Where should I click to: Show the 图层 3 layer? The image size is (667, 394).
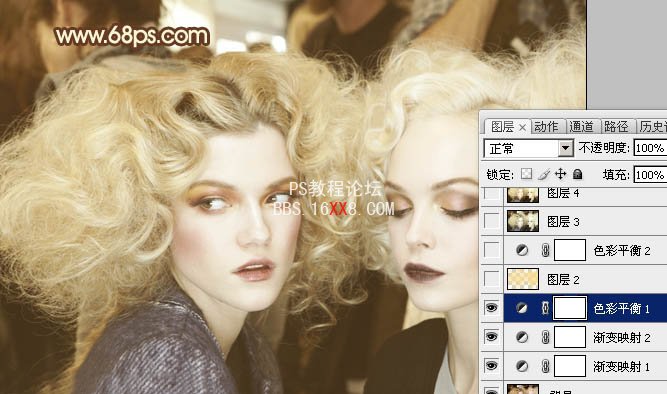491,221
